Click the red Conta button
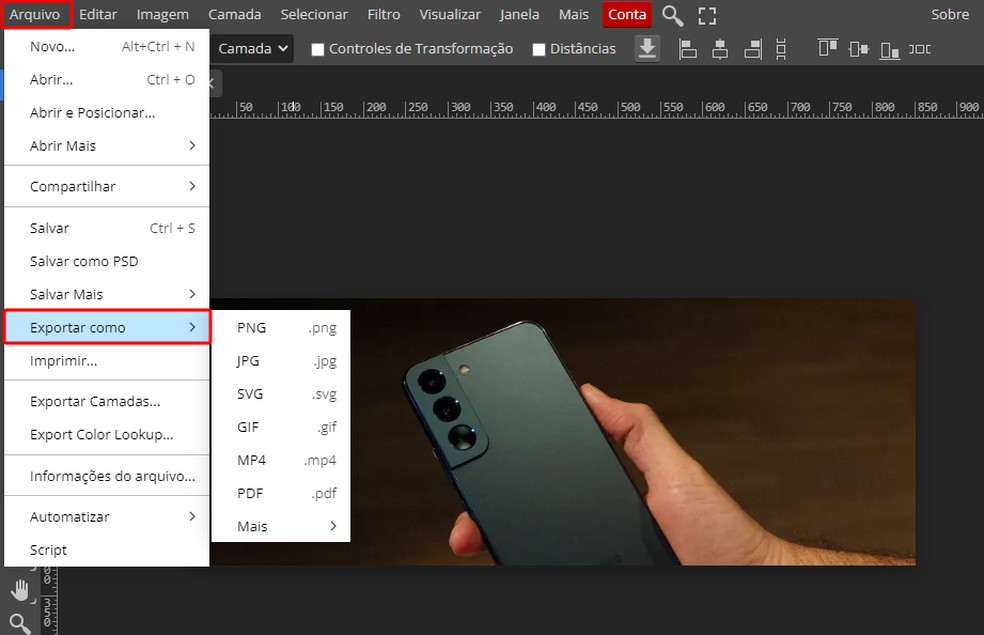The height and width of the screenshot is (635, 984). (627, 15)
